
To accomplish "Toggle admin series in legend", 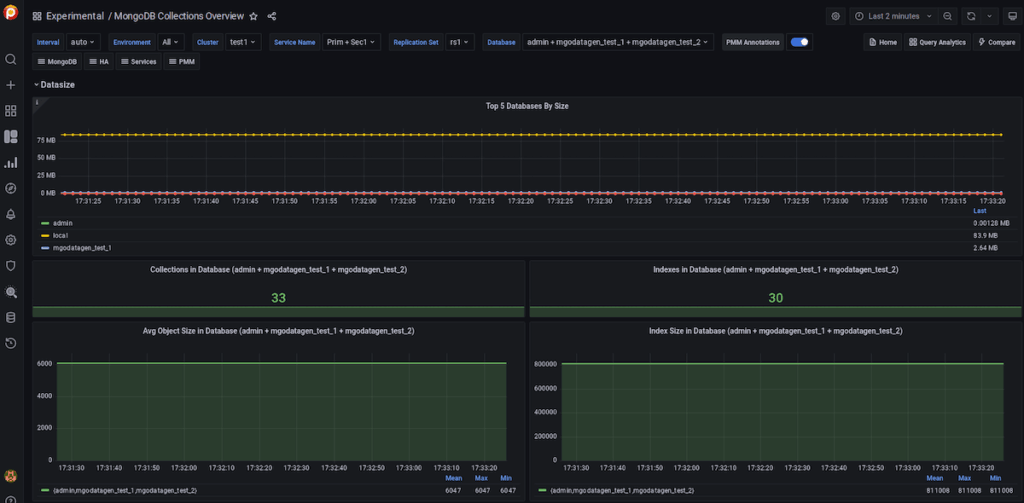I will [63, 223].
